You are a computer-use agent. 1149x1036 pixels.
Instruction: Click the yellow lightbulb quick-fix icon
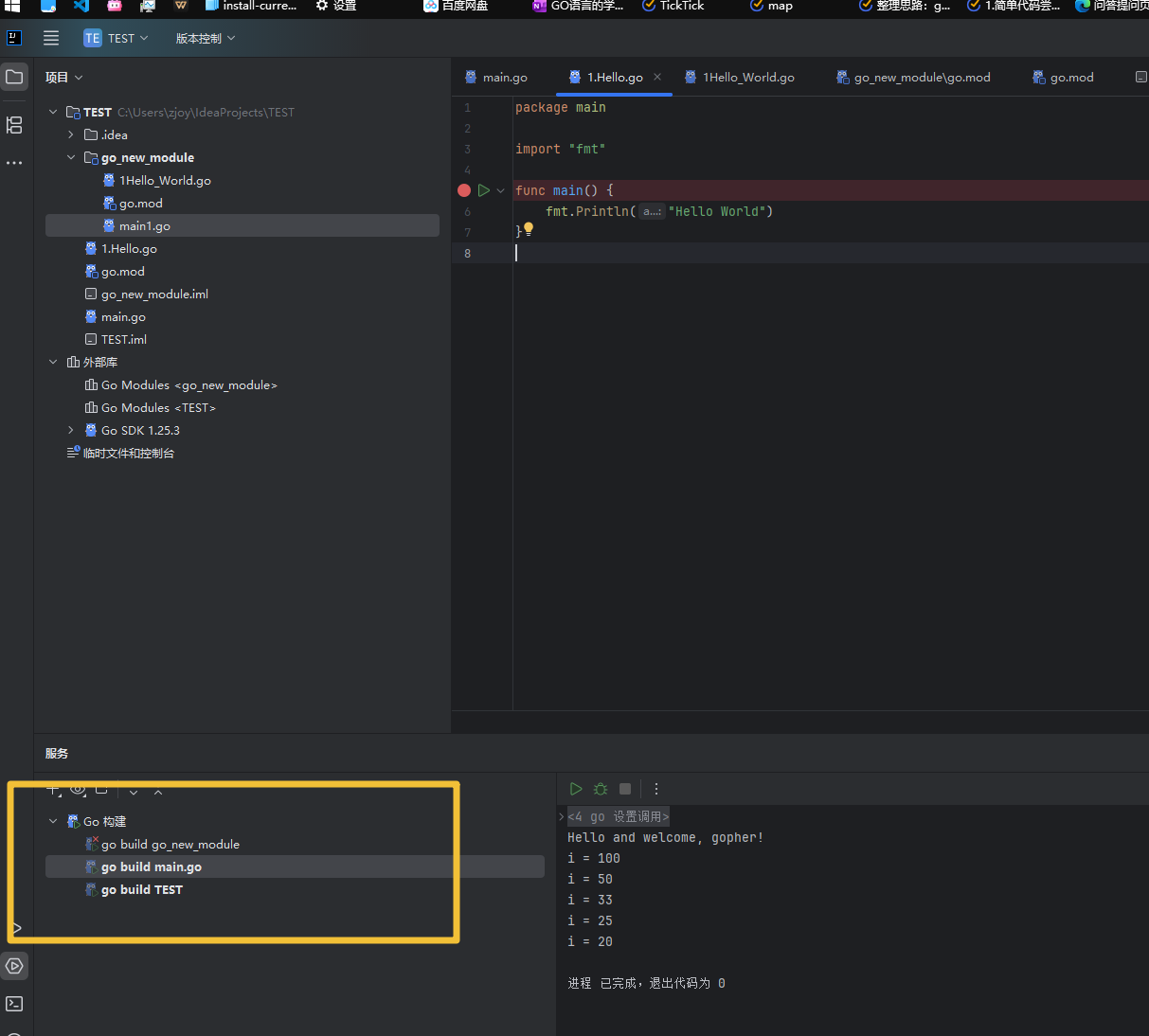tap(529, 228)
